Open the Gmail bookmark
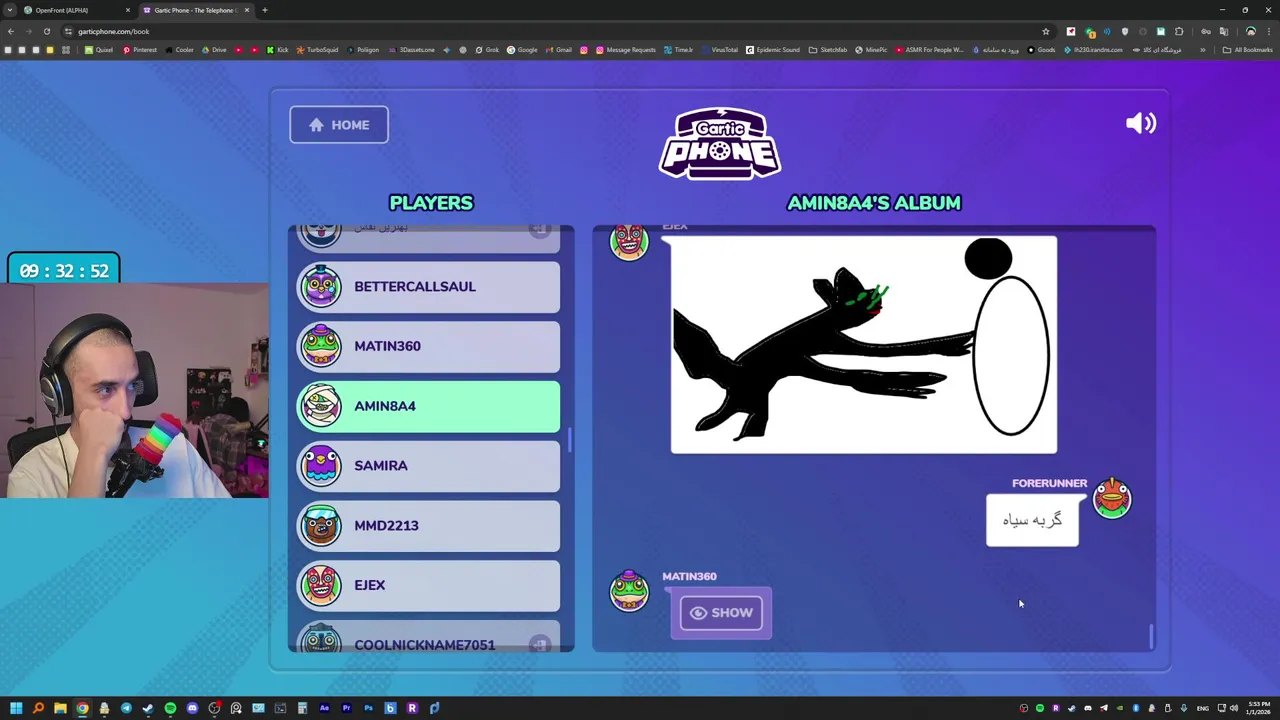Image resolution: width=1280 pixels, height=720 pixels. coord(558,50)
